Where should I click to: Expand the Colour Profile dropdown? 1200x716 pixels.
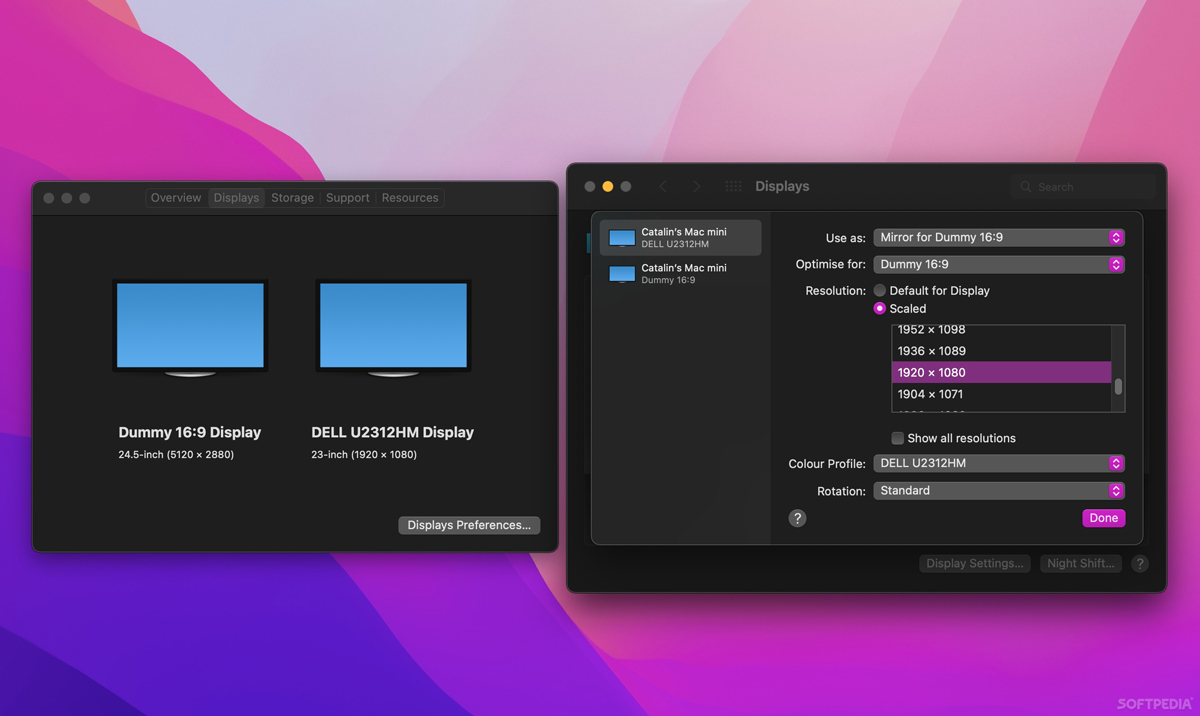(998, 464)
